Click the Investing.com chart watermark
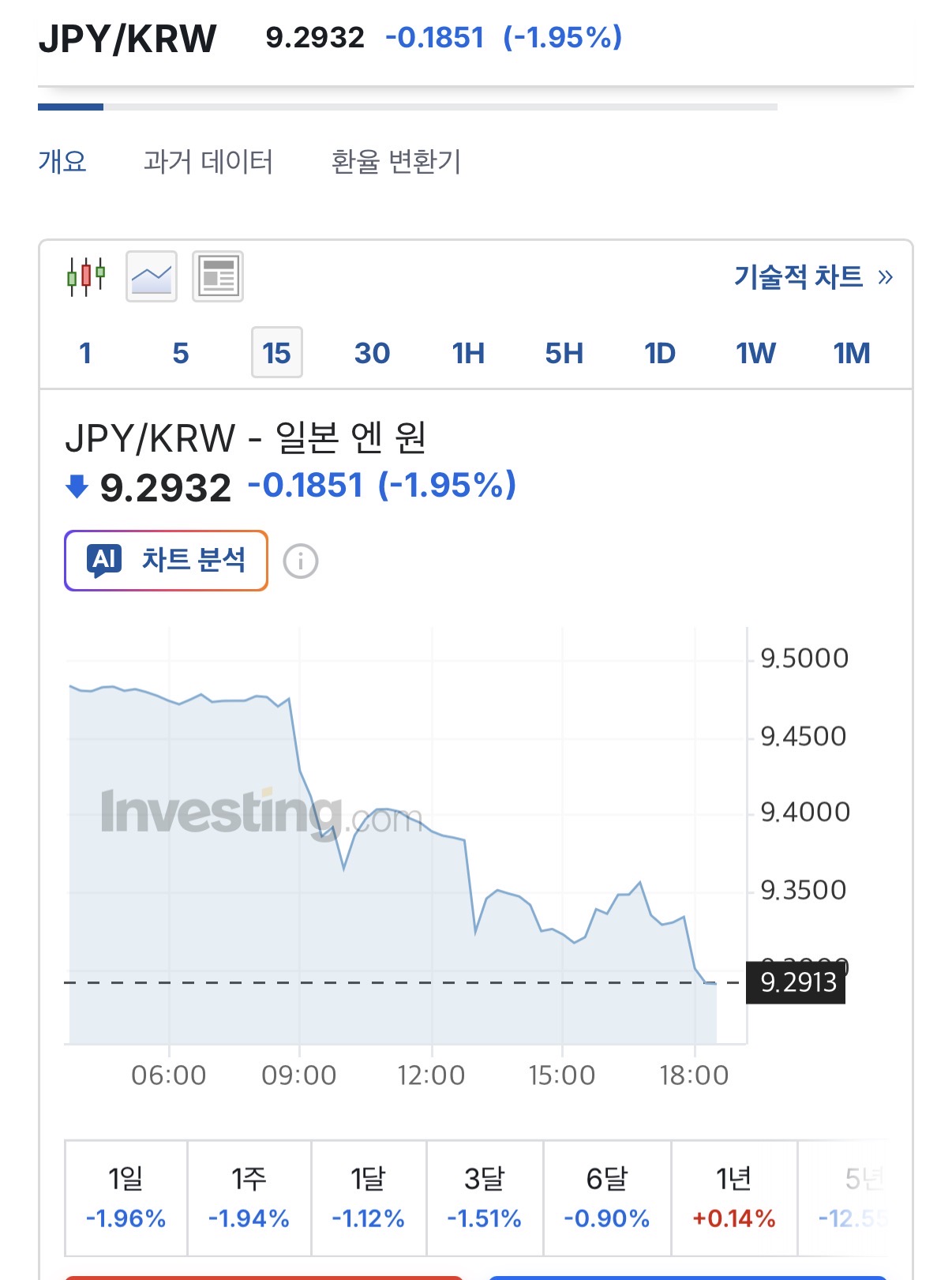The height and width of the screenshot is (1280, 952). pos(260,813)
